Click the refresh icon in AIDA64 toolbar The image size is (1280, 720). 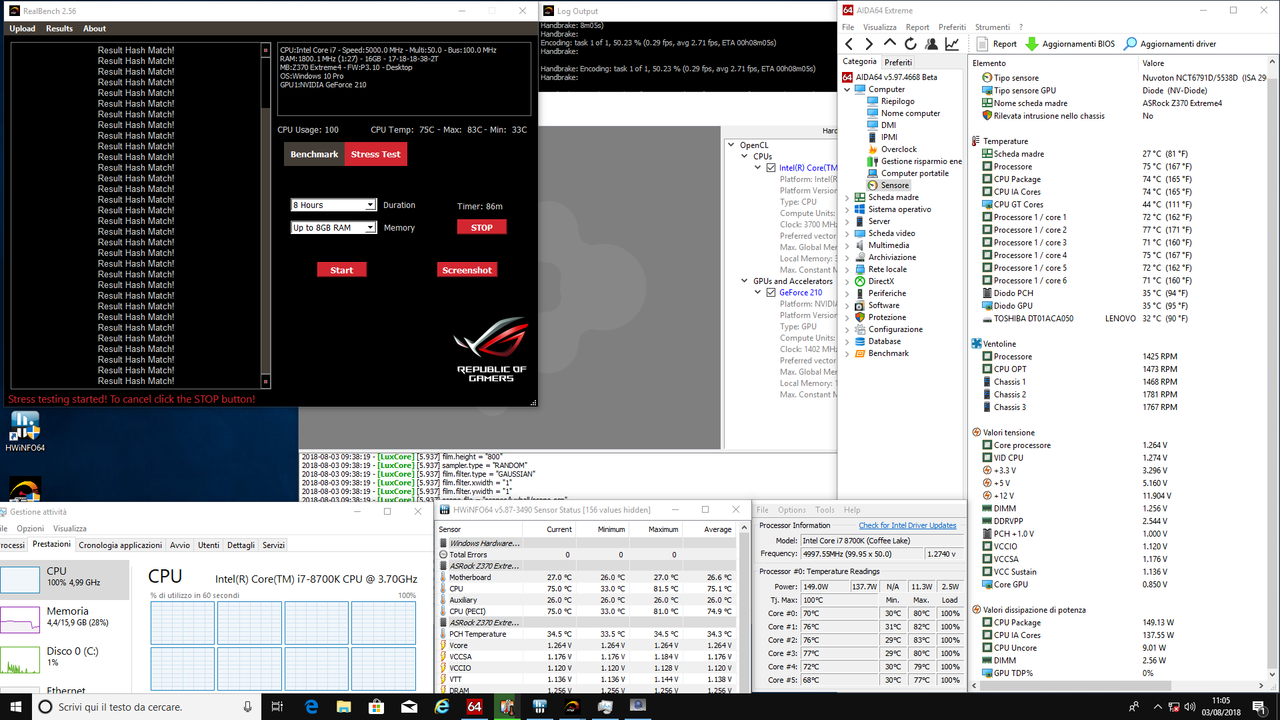coord(909,43)
